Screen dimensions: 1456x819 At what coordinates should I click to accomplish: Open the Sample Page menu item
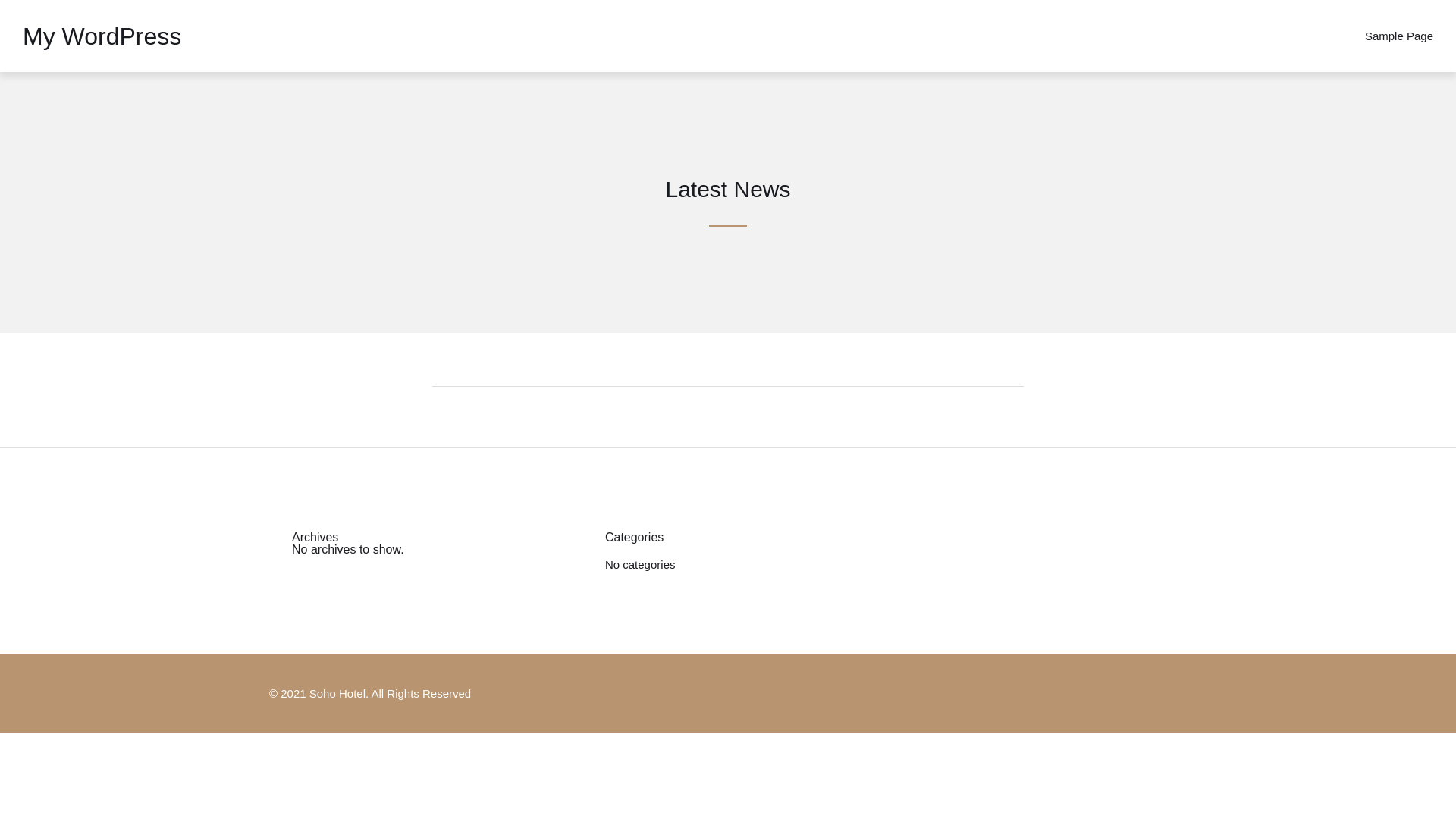[x=1398, y=36]
